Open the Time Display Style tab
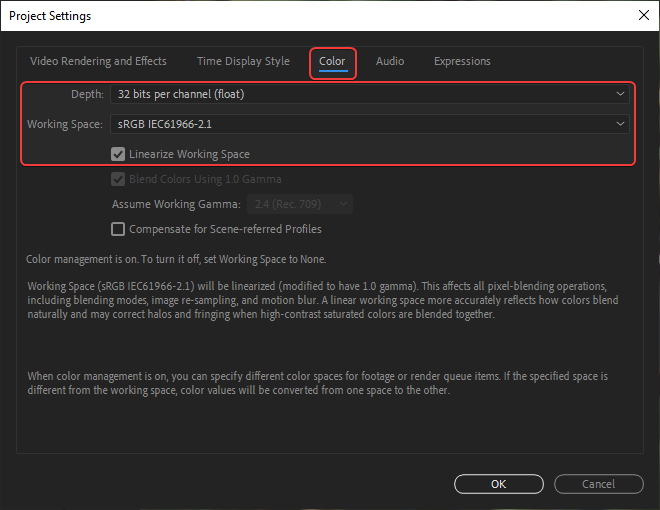Screen dimensions: 660x510 click(x=243, y=62)
